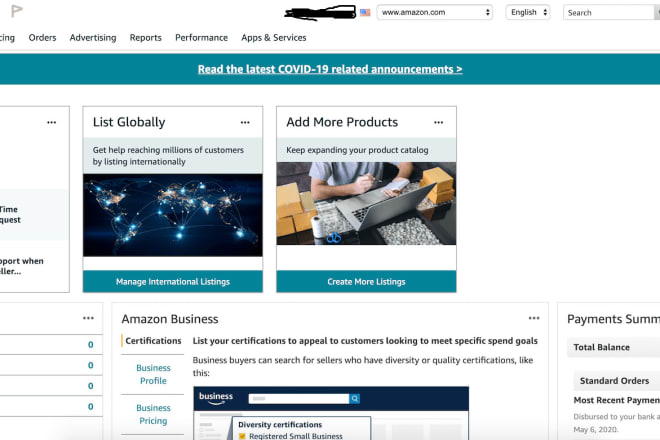The height and width of the screenshot is (440, 660).
Task: Select the Business Profile tab
Action: 153,374
